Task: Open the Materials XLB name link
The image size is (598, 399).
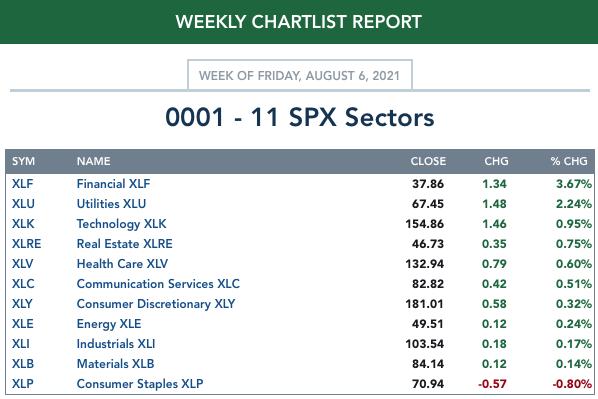Action: (x=115, y=364)
